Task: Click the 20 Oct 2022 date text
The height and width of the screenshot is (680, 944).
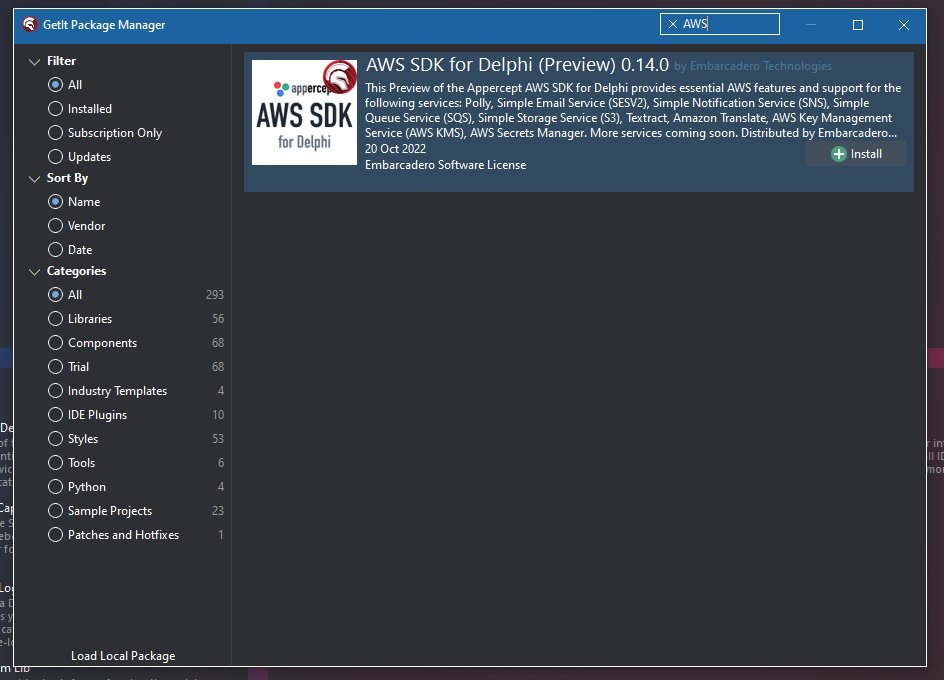Action: click(x=395, y=149)
